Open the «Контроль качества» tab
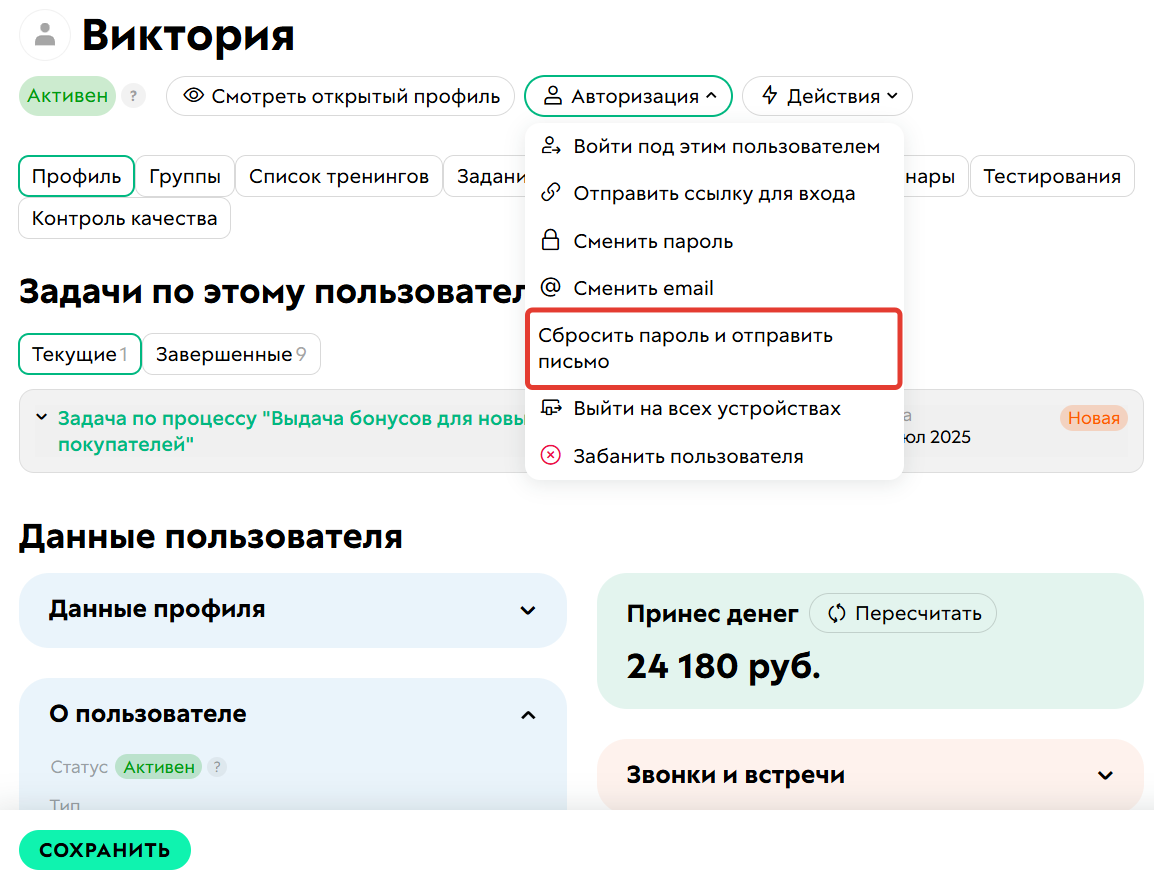 124,217
